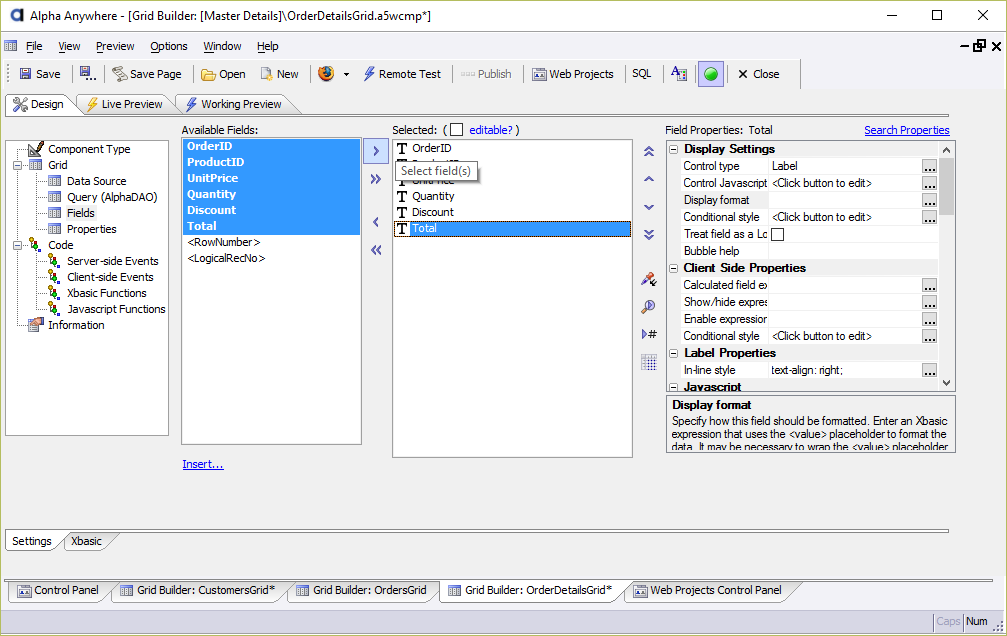
Task: Select Javascript Functions tree node
Action: click(x=116, y=310)
